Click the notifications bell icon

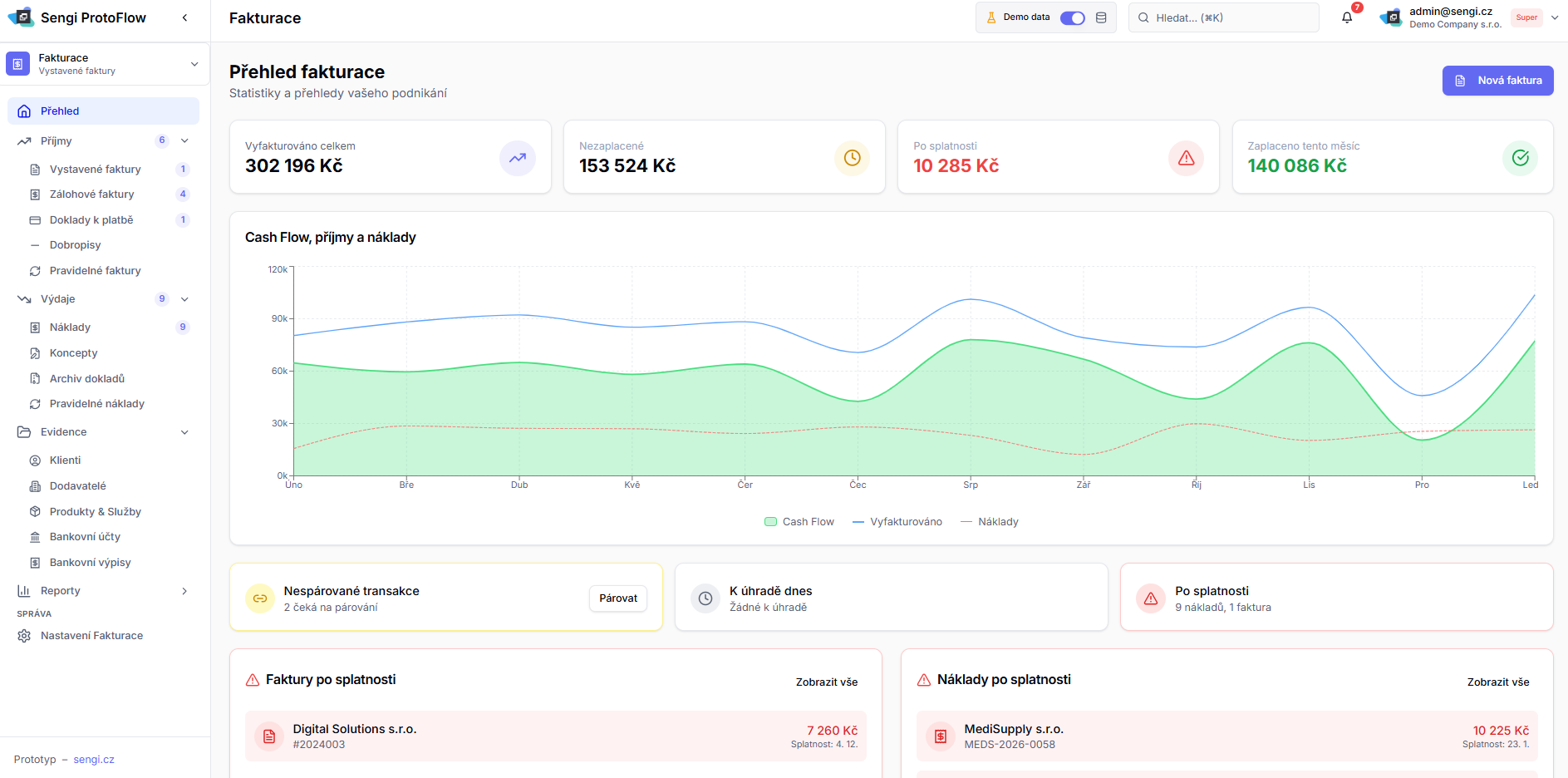(1347, 17)
